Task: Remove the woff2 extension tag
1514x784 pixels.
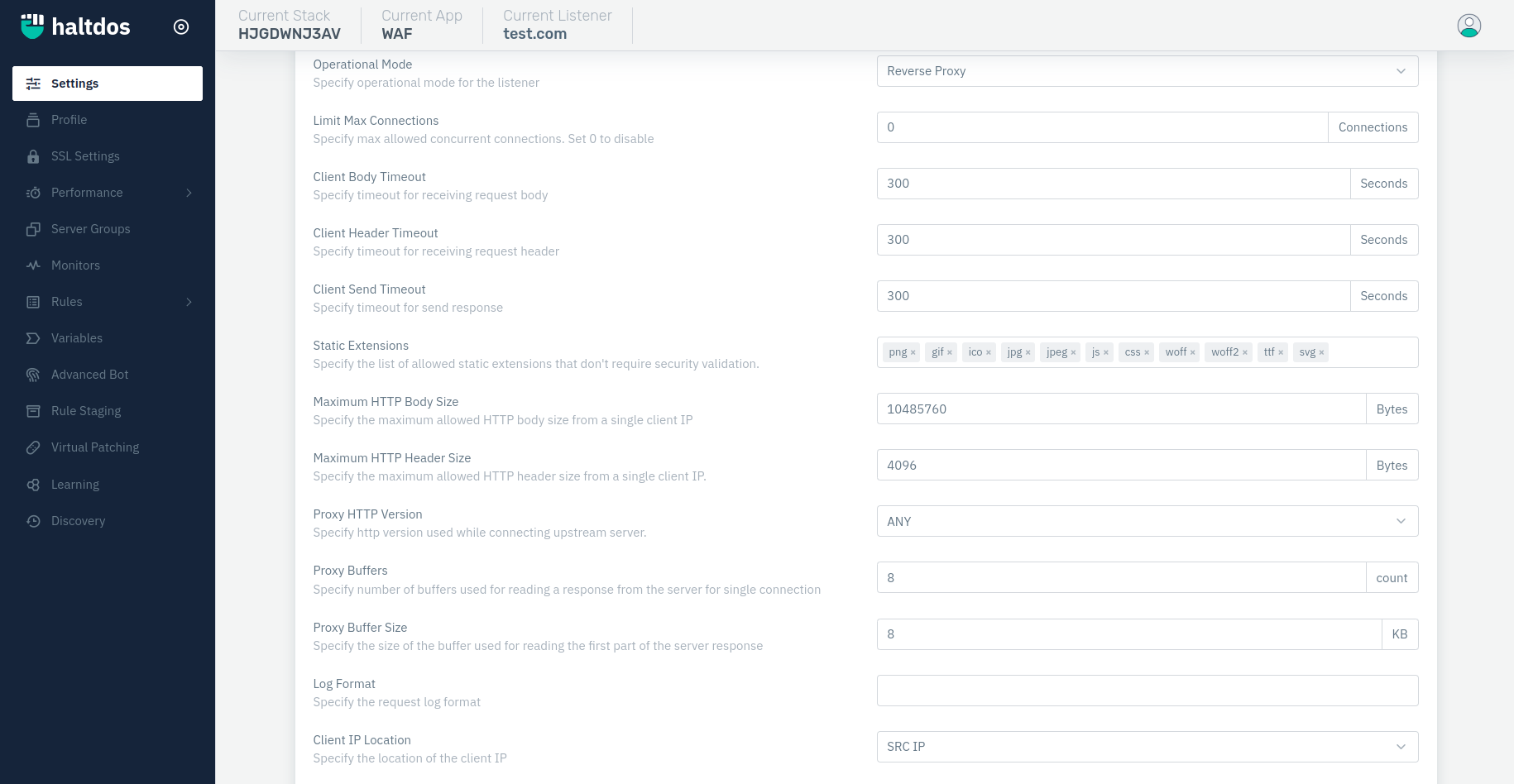Action: pyautogui.click(x=1244, y=352)
